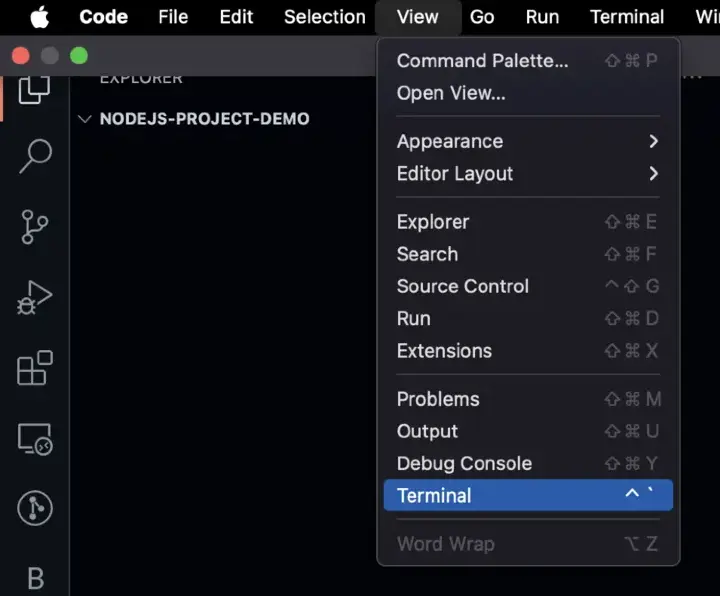
Task: Open the Search magnifier icon in sidebar
Action: point(35,155)
